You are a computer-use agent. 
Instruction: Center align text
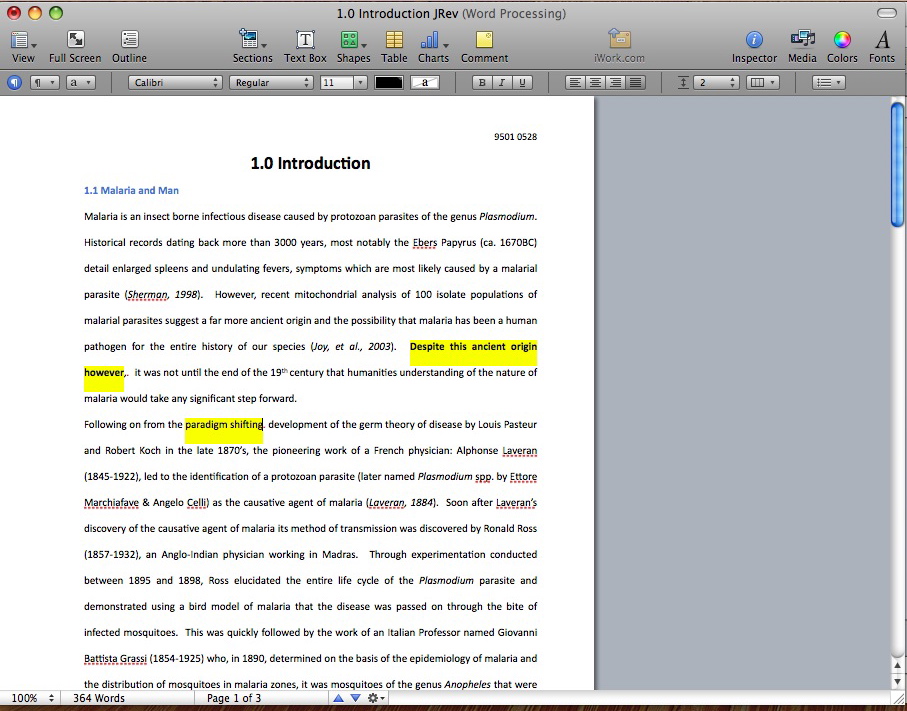pos(595,83)
